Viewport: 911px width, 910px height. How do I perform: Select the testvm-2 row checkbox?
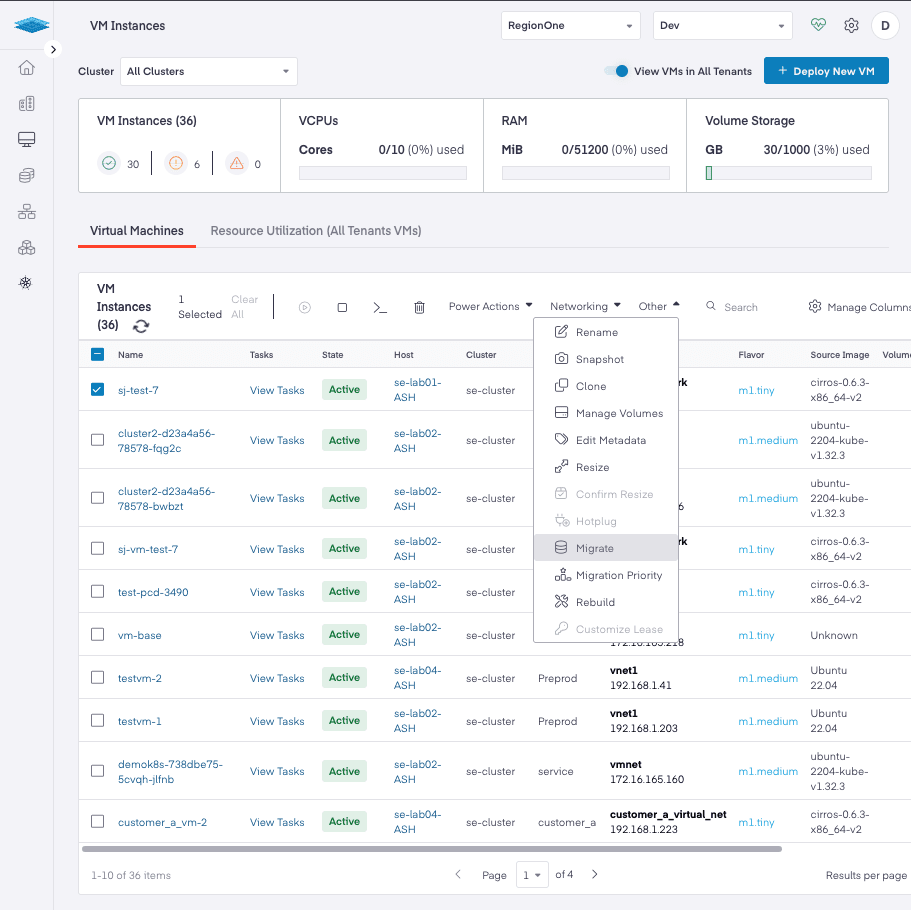pyautogui.click(x=97, y=678)
